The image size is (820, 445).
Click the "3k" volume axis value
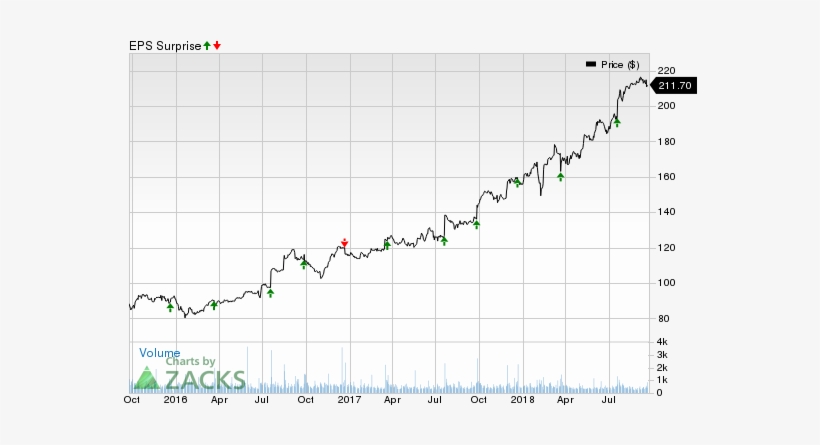(662, 355)
